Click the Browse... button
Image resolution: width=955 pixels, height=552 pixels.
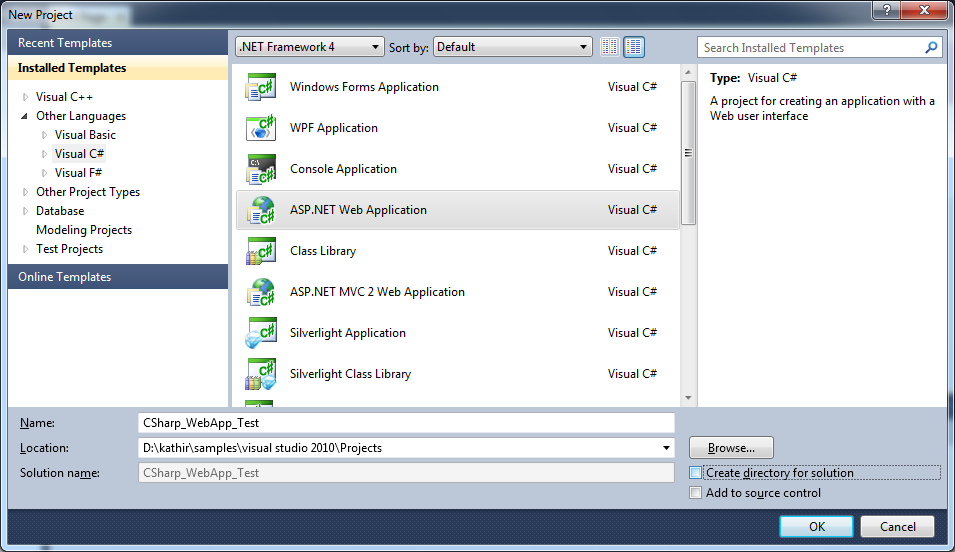(731, 448)
